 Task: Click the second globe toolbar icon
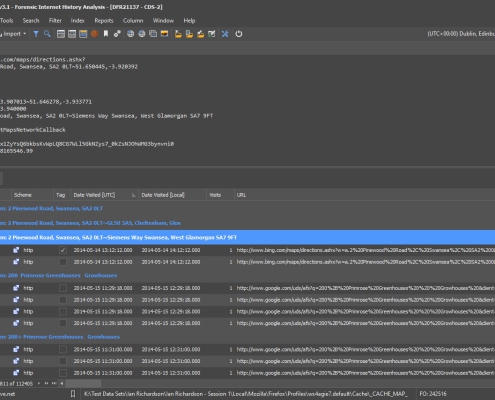pyautogui.click(x=142, y=34)
